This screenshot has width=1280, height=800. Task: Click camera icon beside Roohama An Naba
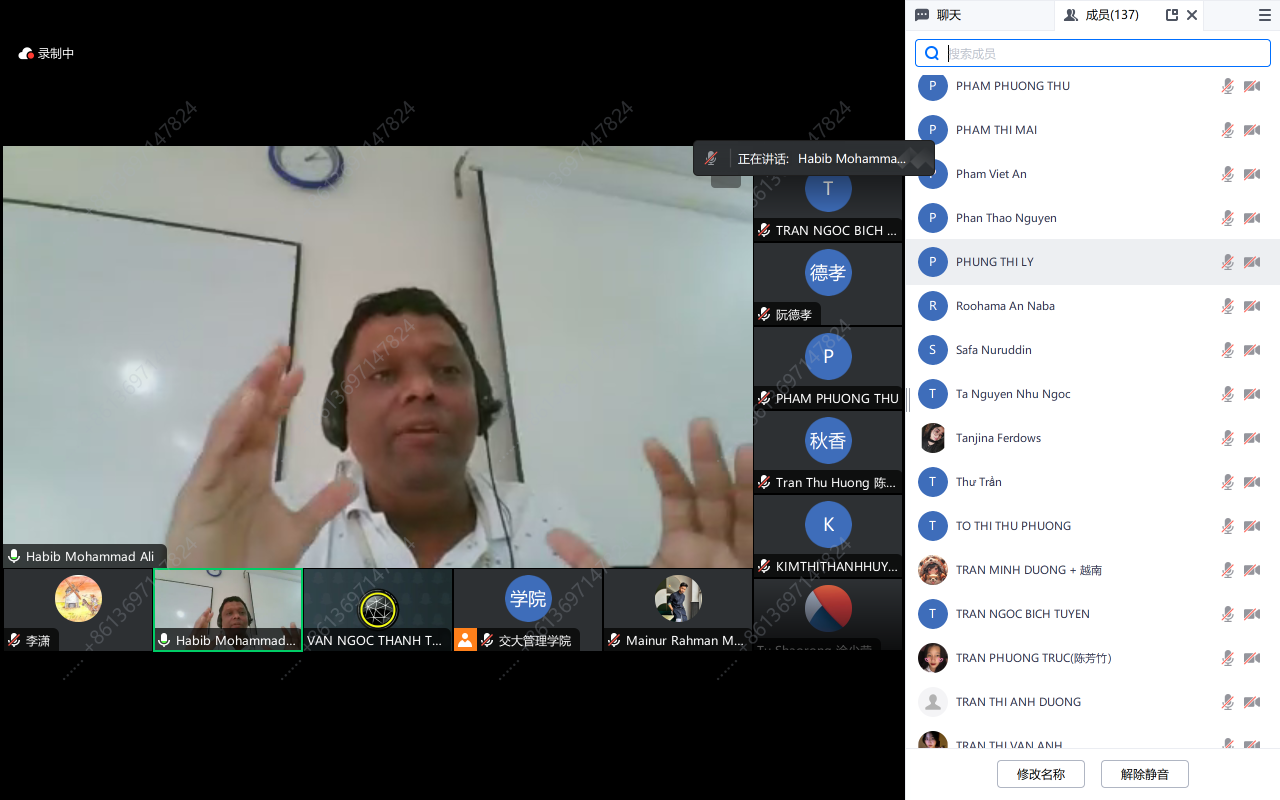(1251, 306)
